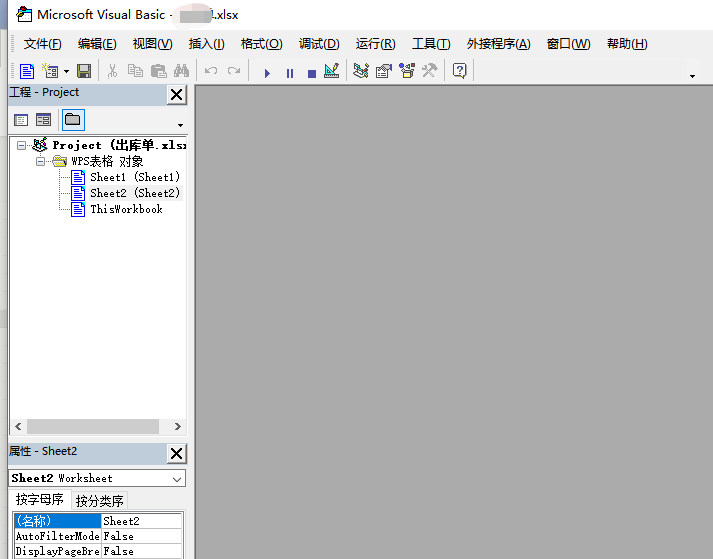Open toolbar options arrow at far right
This screenshot has width=713, height=559.
pyautogui.click(x=692, y=76)
